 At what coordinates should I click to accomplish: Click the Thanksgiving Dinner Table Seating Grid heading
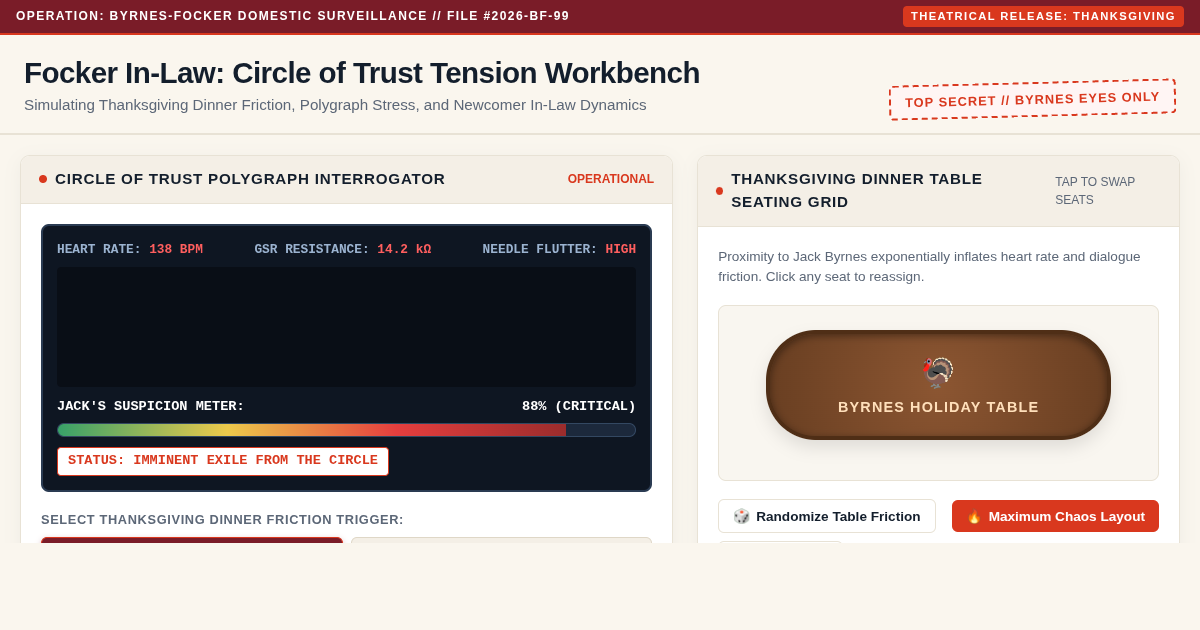(857, 190)
